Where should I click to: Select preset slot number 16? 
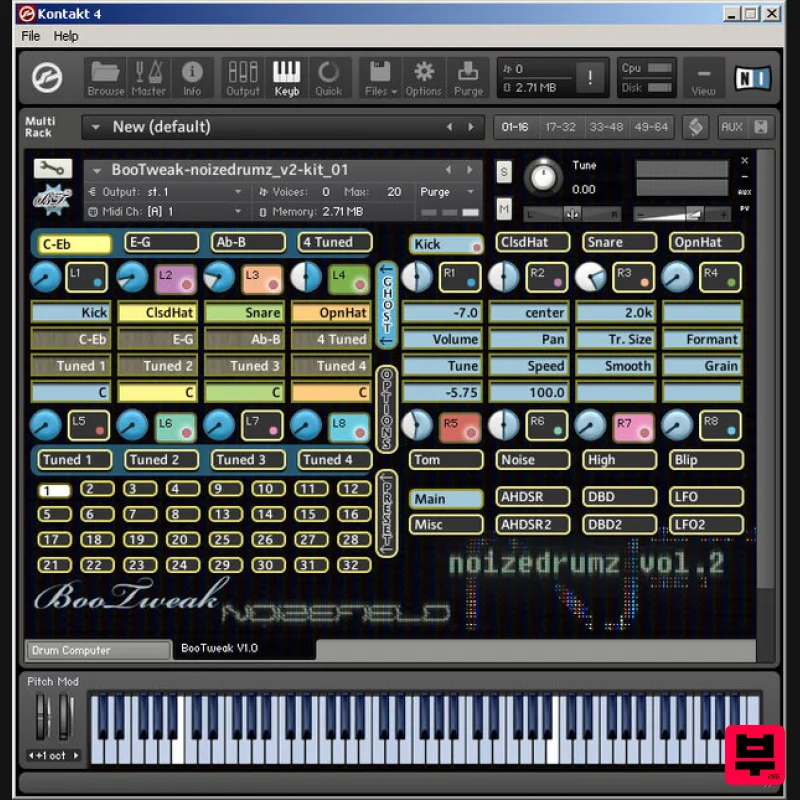354,514
